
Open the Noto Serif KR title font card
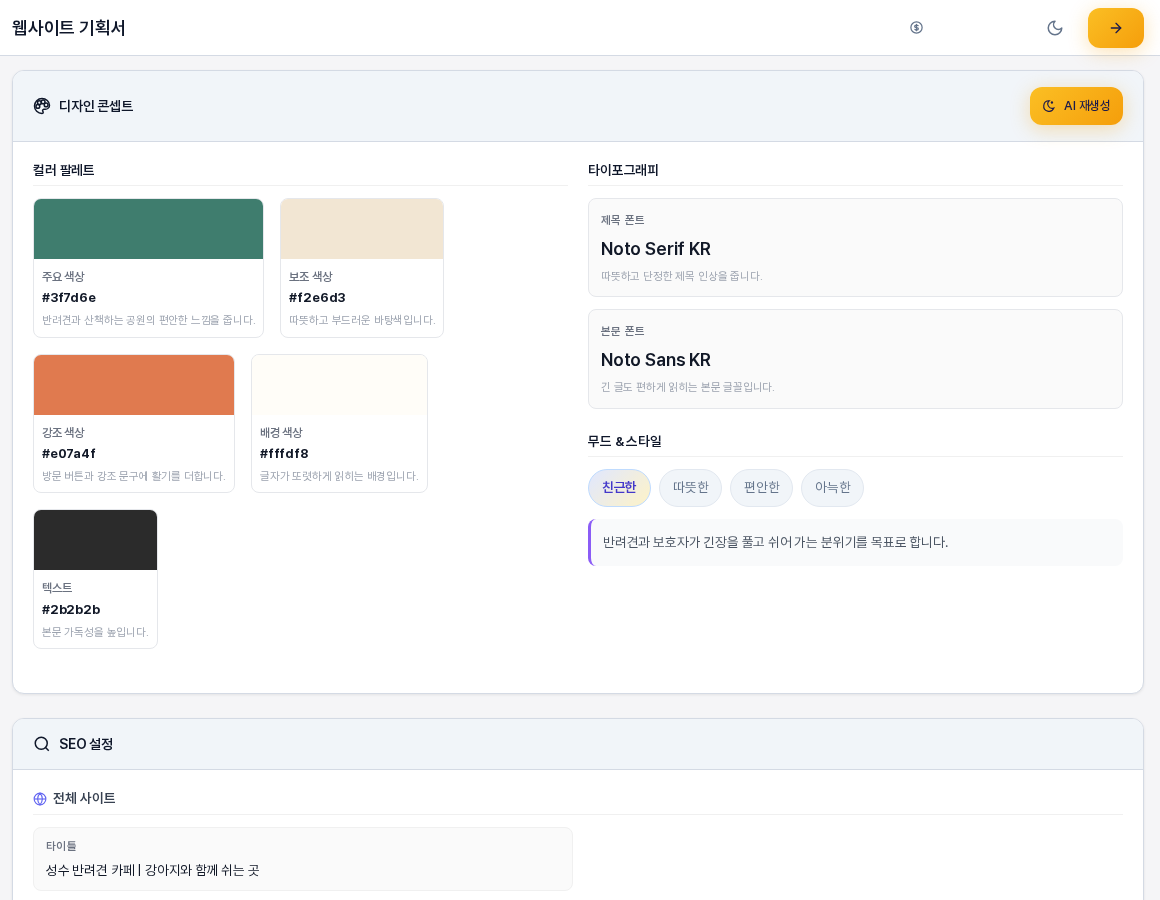pos(855,247)
